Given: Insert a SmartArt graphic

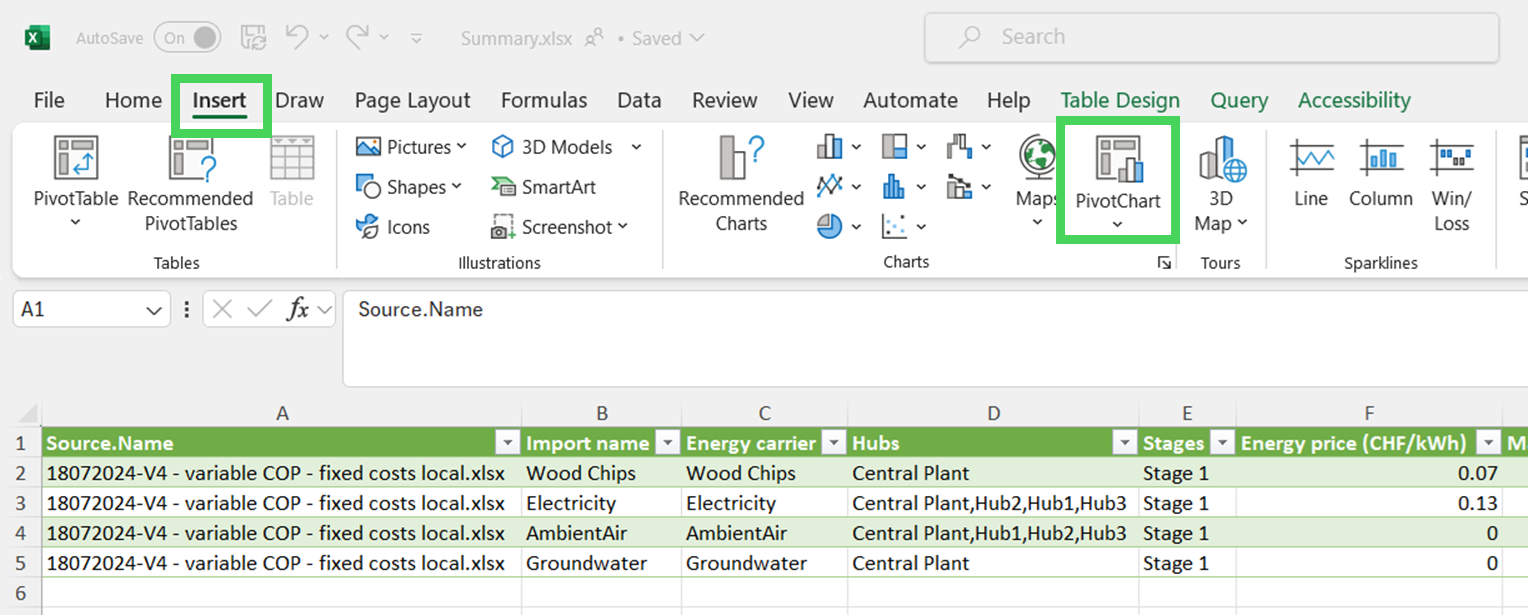Looking at the screenshot, I should [545, 187].
